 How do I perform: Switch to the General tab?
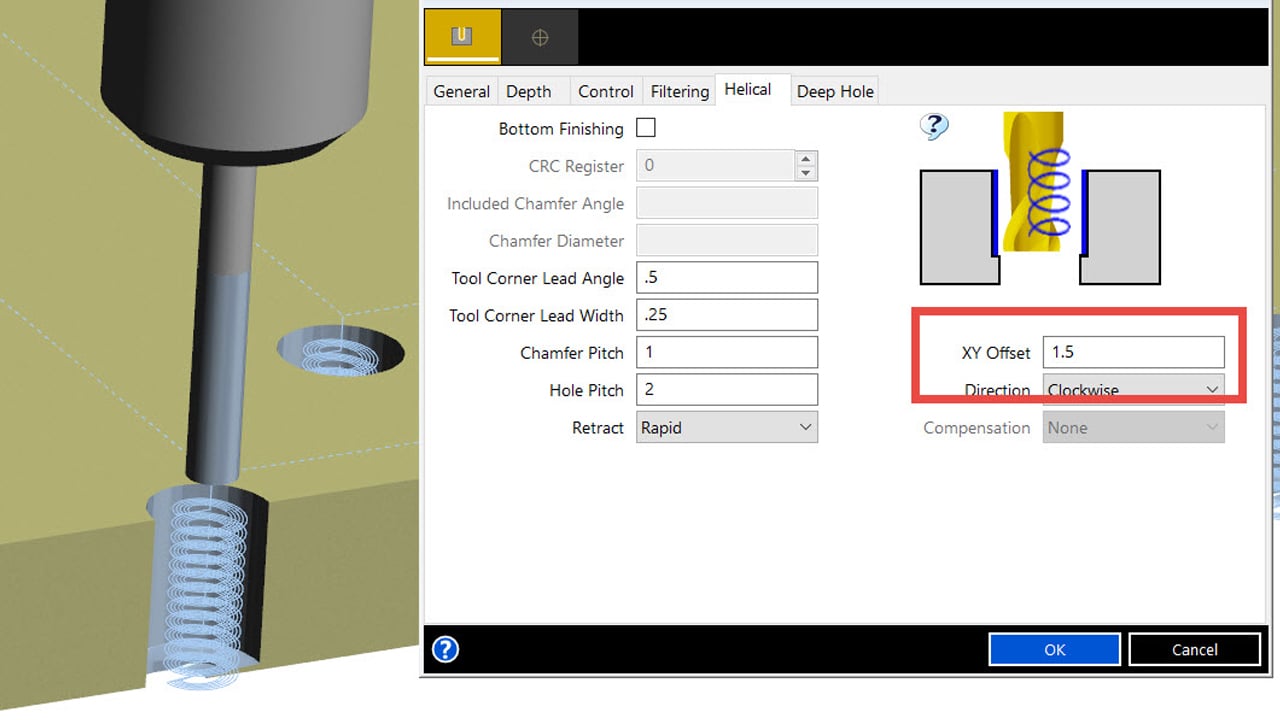pyautogui.click(x=461, y=91)
